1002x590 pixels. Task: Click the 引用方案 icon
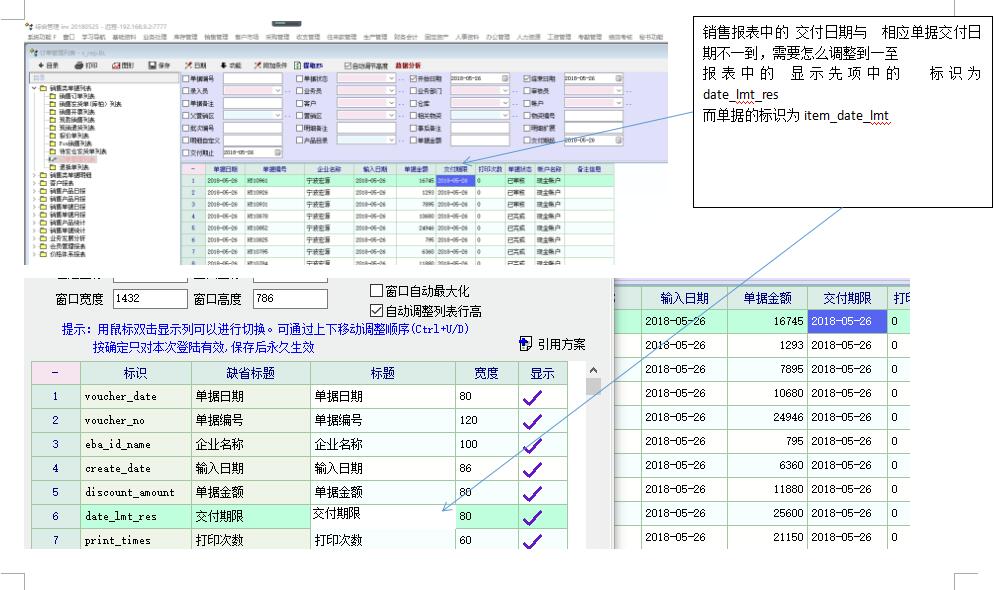click(x=527, y=344)
